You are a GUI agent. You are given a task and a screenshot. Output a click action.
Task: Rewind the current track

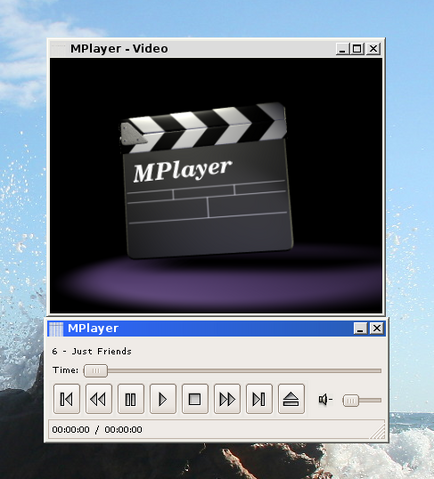tap(98, 399)
